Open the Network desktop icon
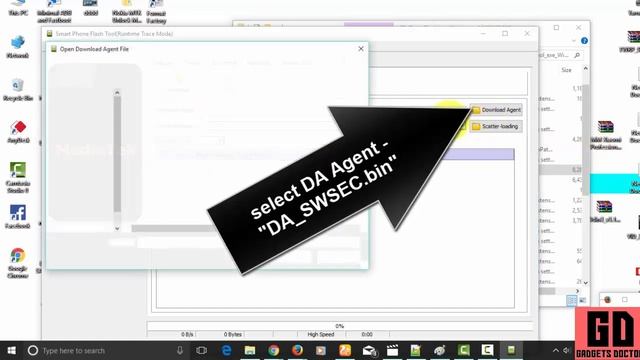 18,47
